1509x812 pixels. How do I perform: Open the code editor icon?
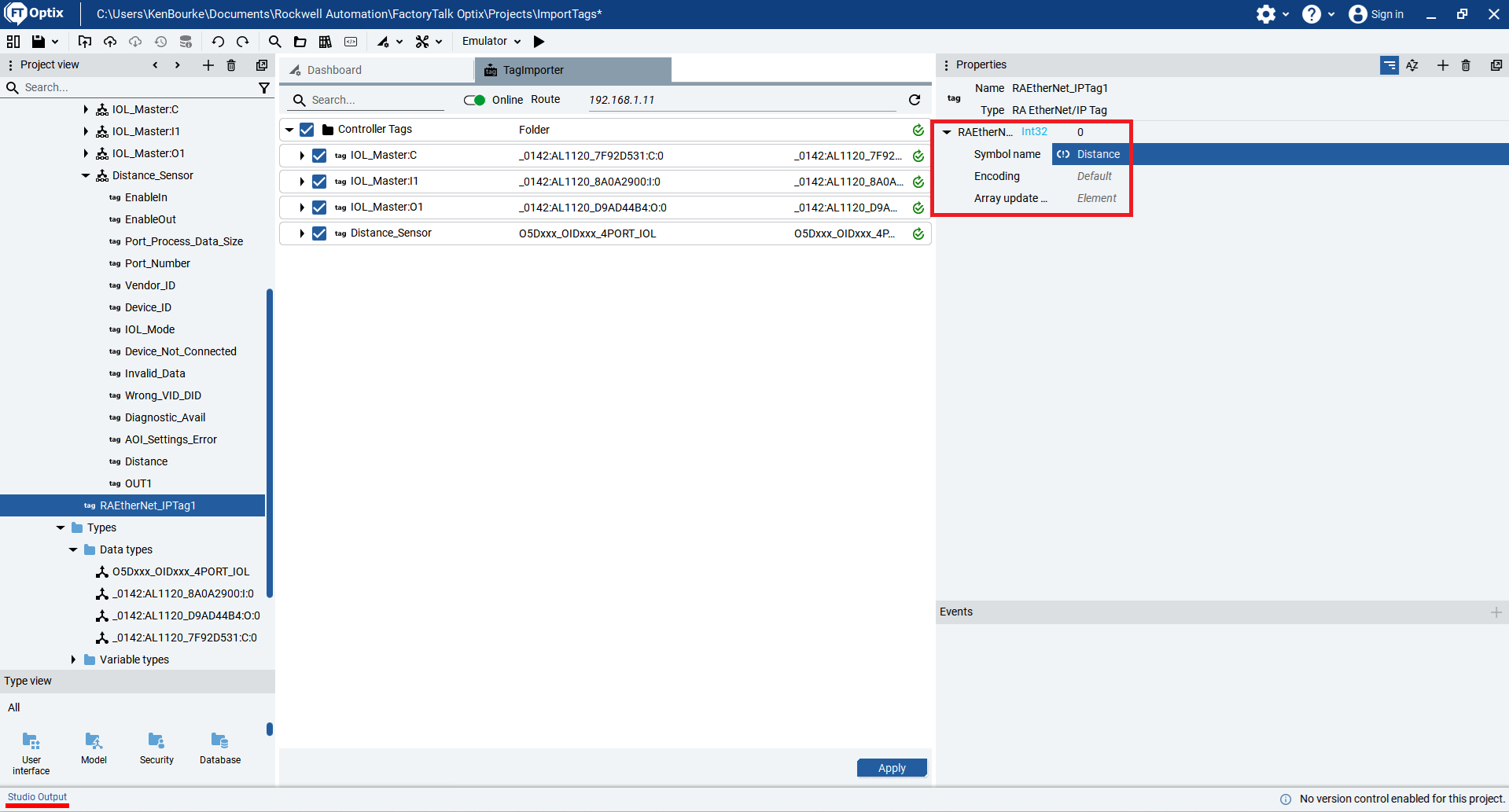pyautogui.click(x=351, y=42)
